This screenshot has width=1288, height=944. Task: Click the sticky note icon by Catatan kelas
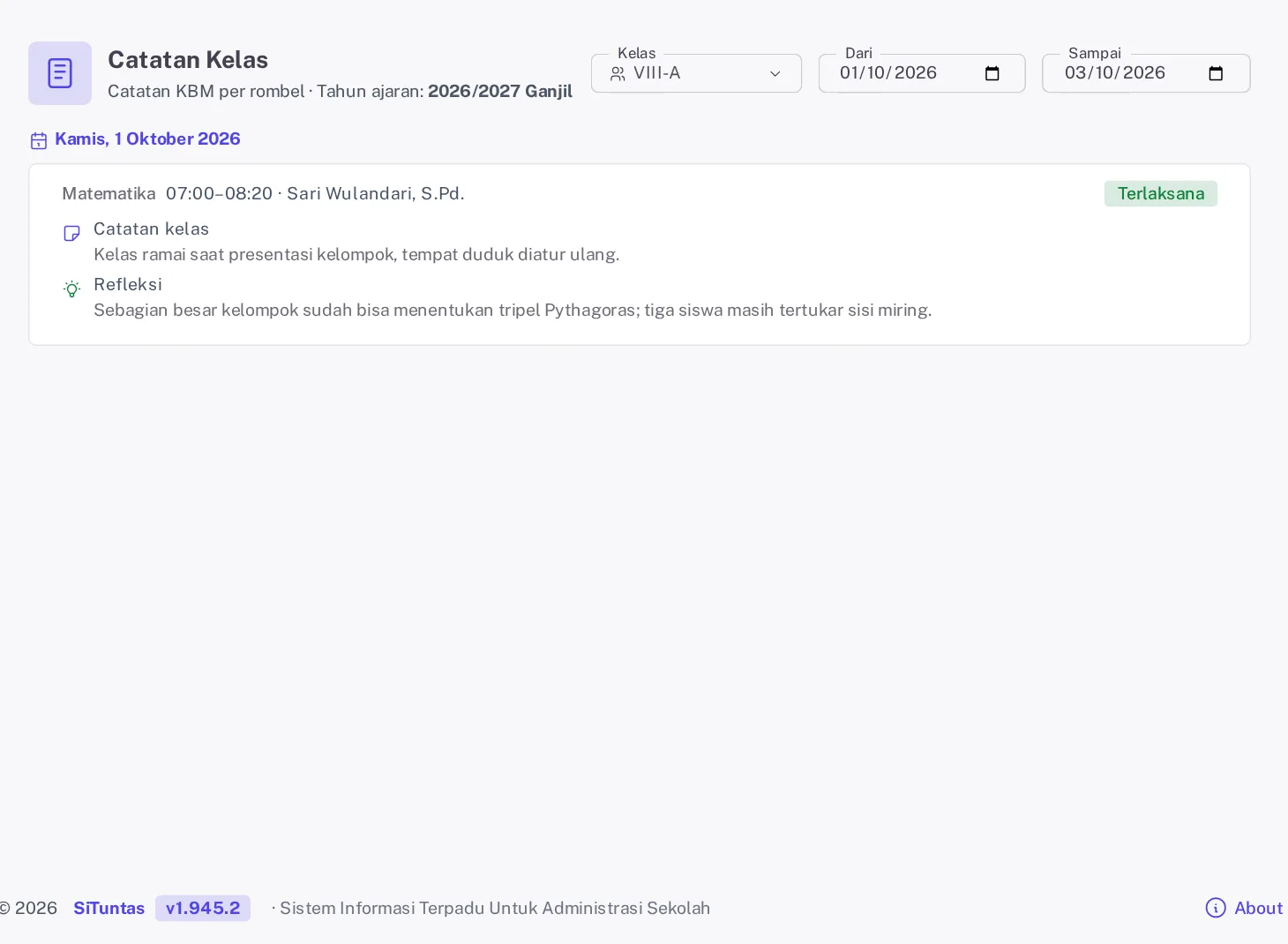[72, 234]
